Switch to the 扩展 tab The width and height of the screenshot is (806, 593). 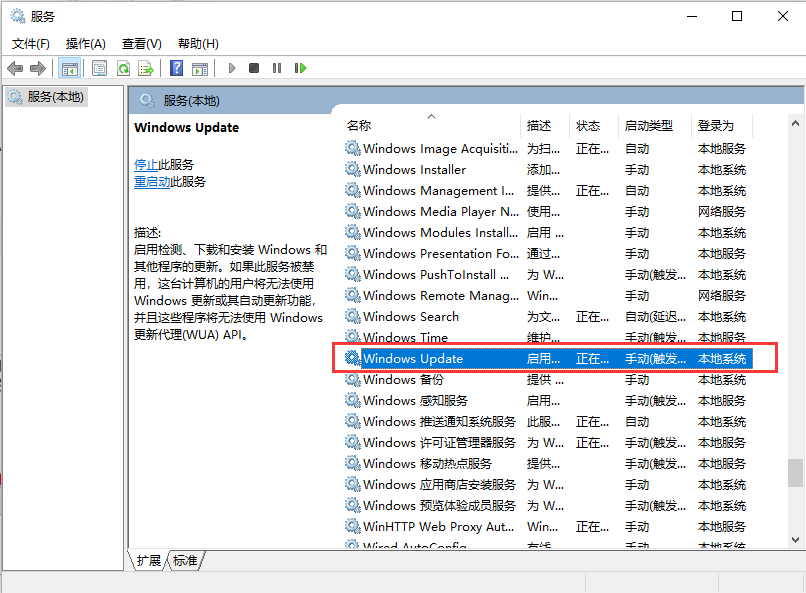tap(151, 561)
